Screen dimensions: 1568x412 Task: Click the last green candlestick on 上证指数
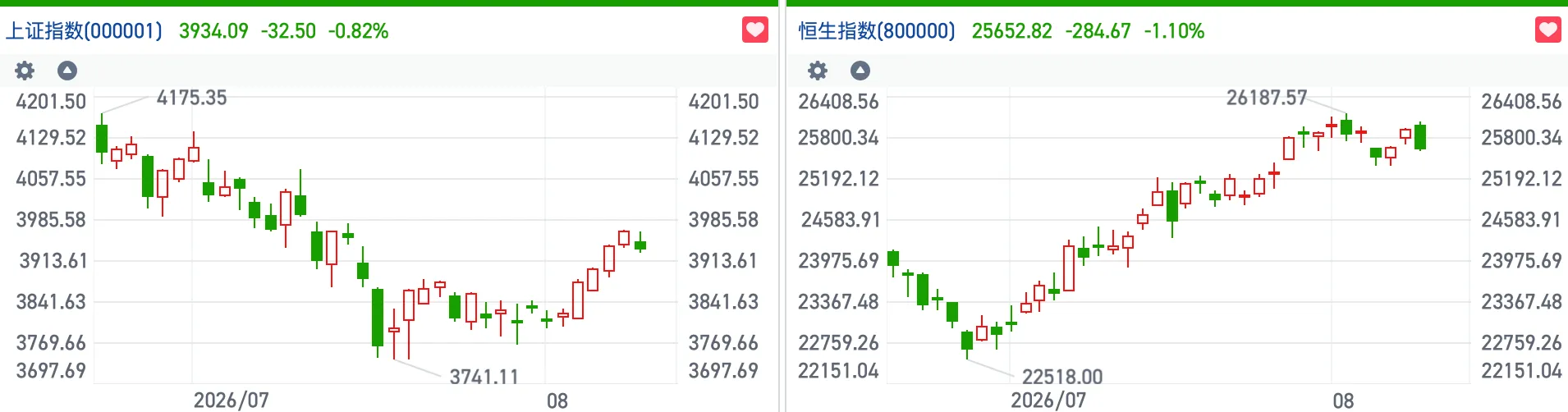640,245
